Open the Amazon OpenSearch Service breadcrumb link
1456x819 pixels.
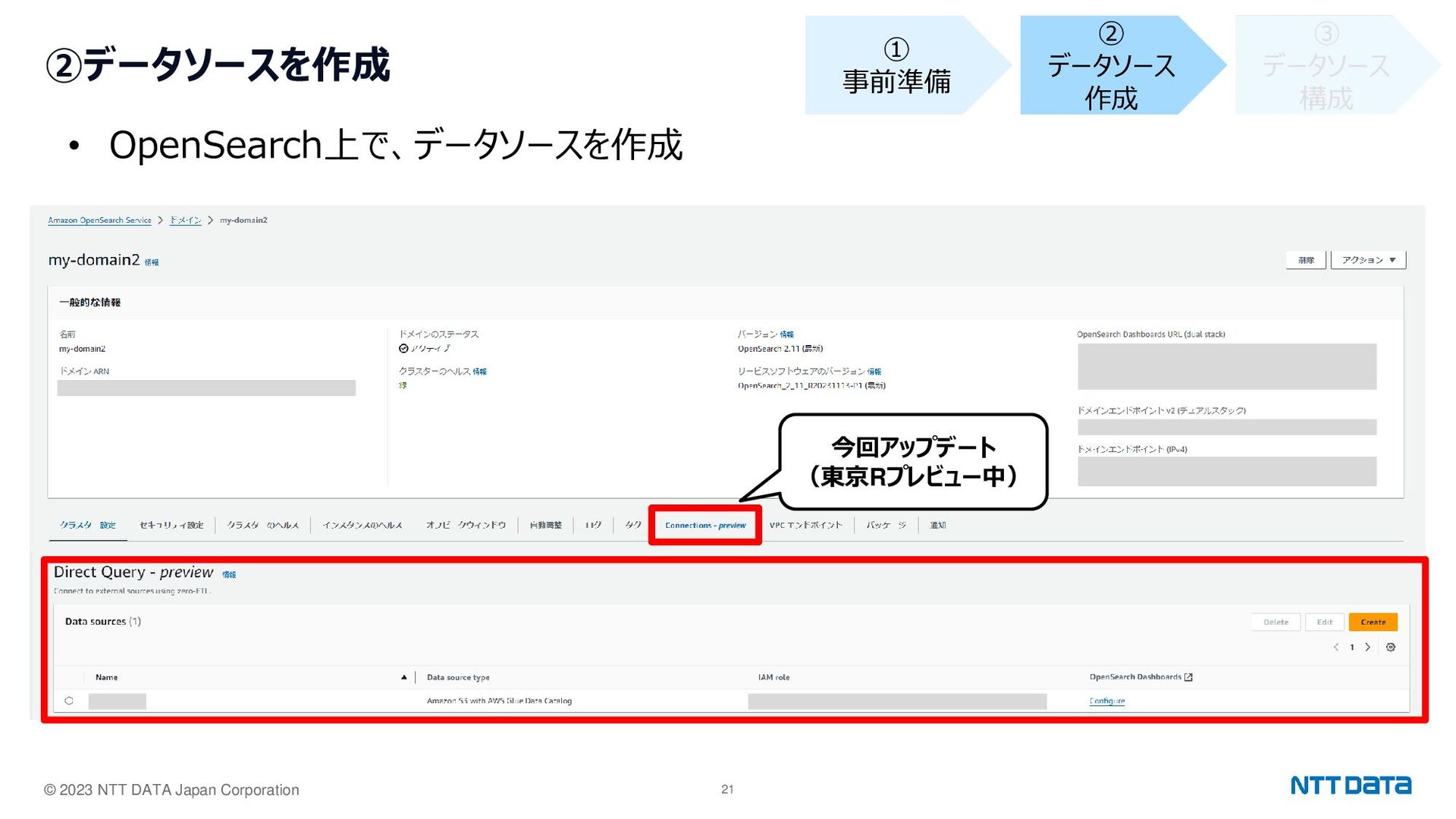pyautogui.click(x=99, y=220)
